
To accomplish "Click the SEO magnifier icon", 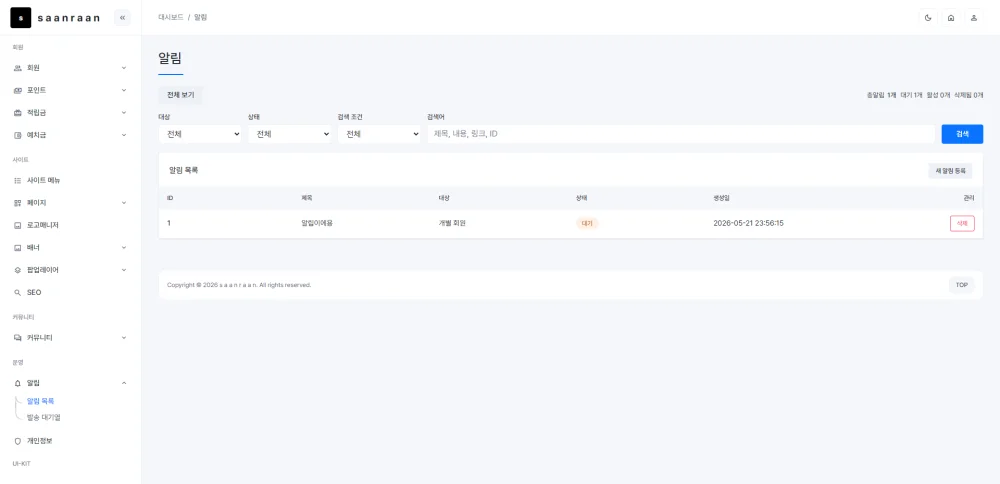I will pyautogui.click(x=18, y=293).
